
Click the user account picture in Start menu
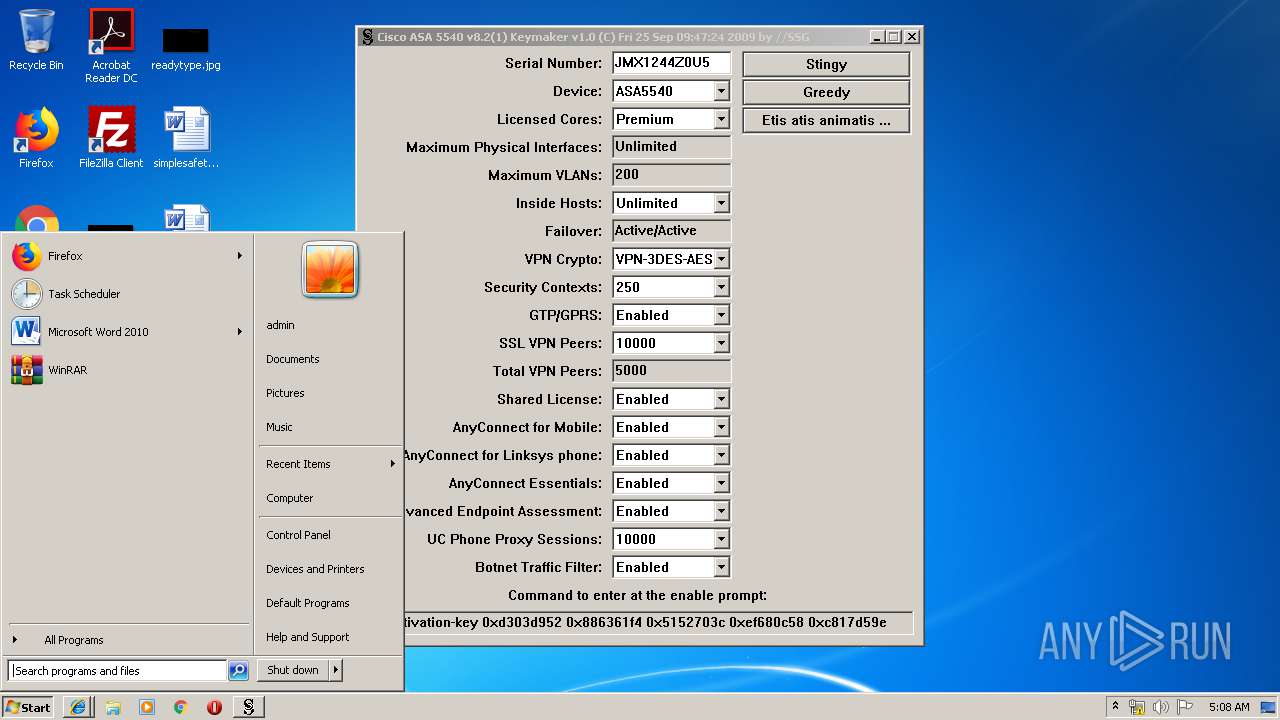[330, 269]
